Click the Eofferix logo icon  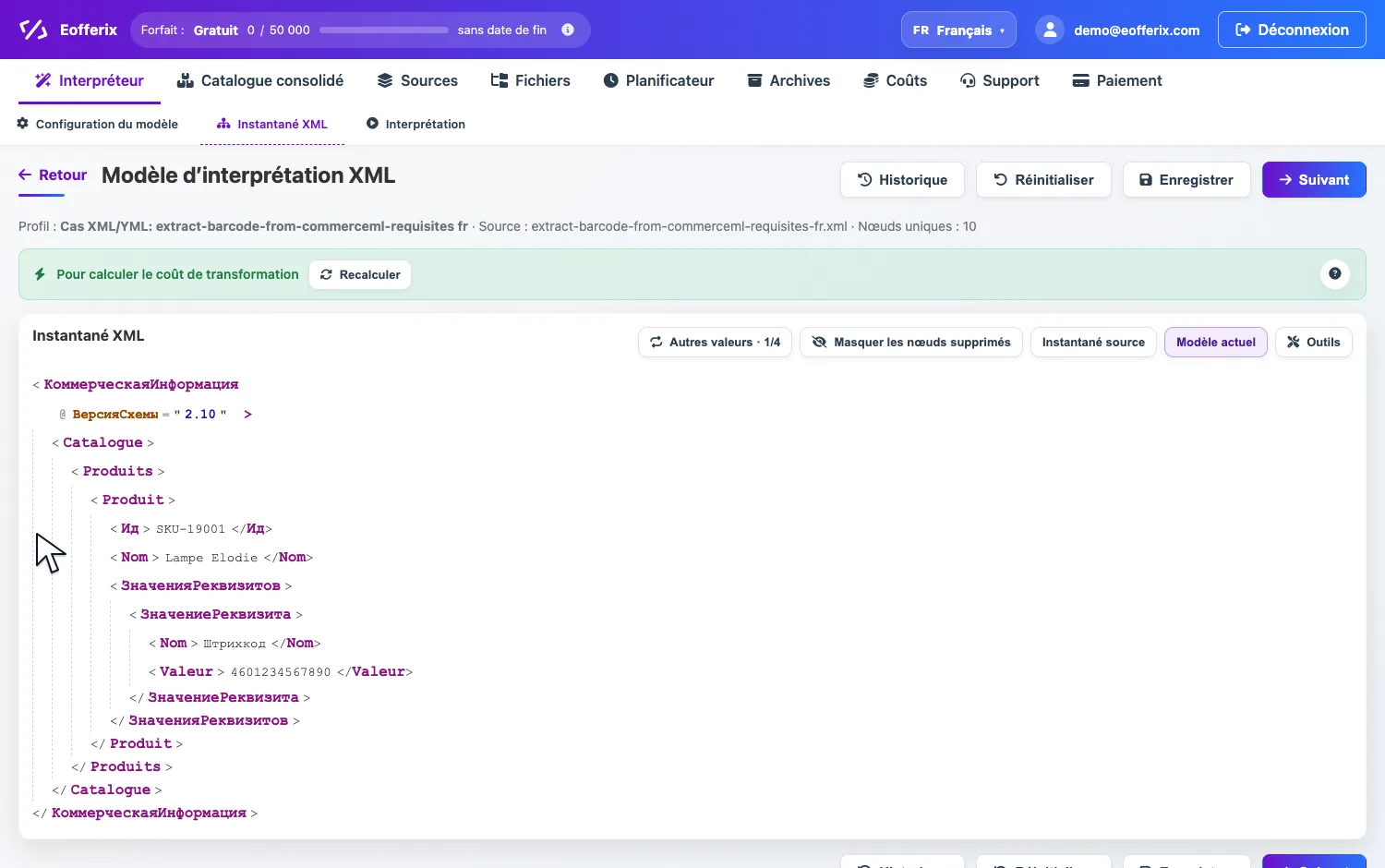pos(33,30)
